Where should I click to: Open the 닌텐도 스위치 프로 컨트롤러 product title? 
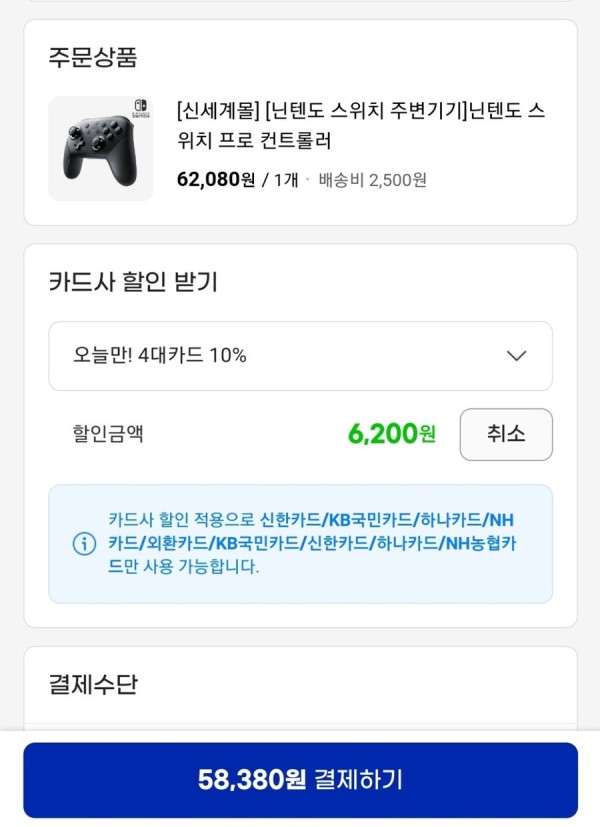[x=361, y=126]
